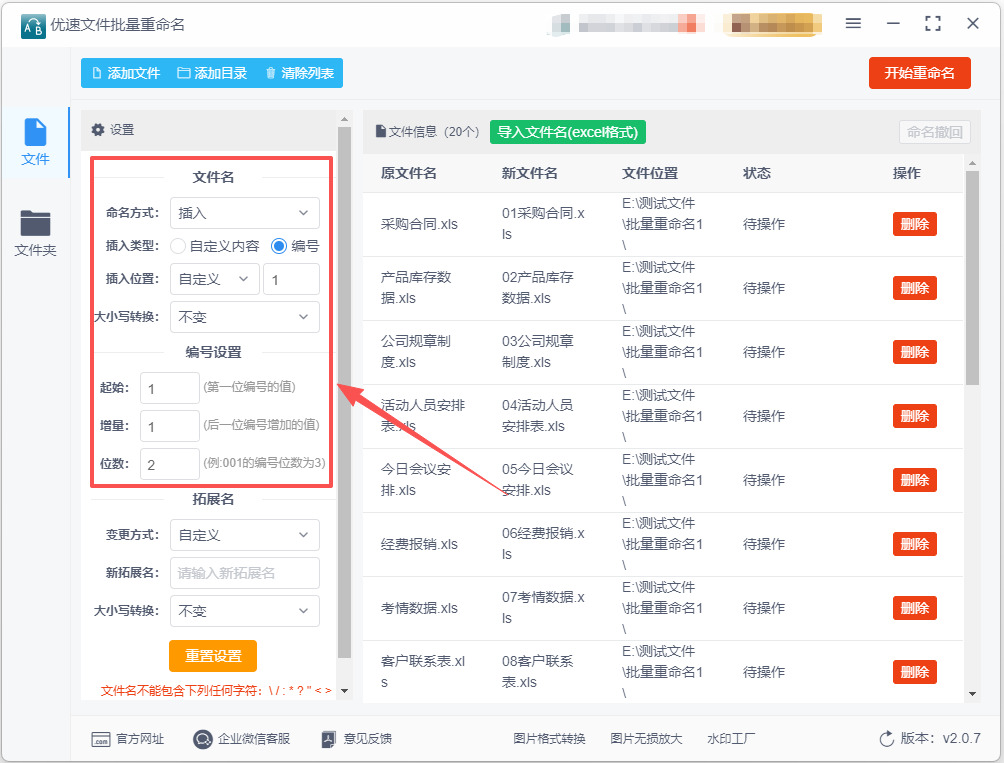The height and width of the screenshot is (763, 1004).
Task: Open 大小写转换 dropdown under 拓展名
Action: click(245, 611)
